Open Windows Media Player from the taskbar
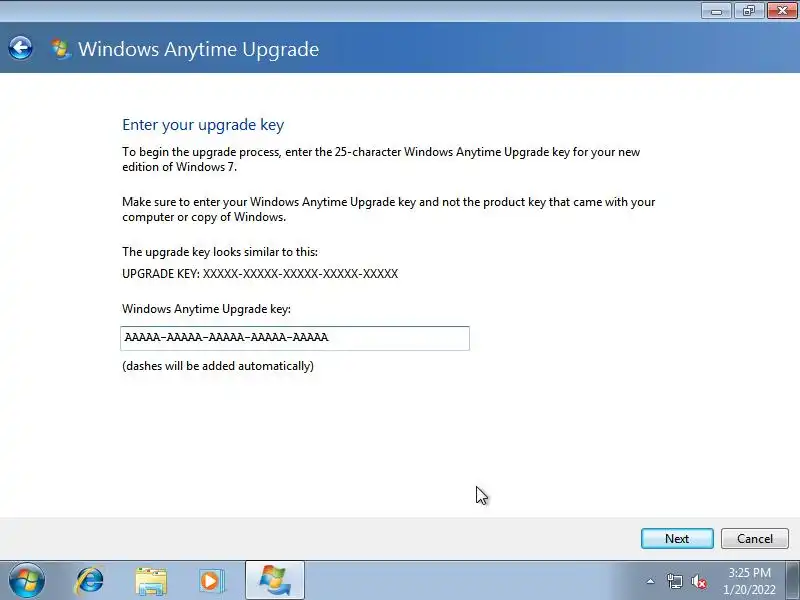This screenshot has width=800, height=600. point(211,581)
